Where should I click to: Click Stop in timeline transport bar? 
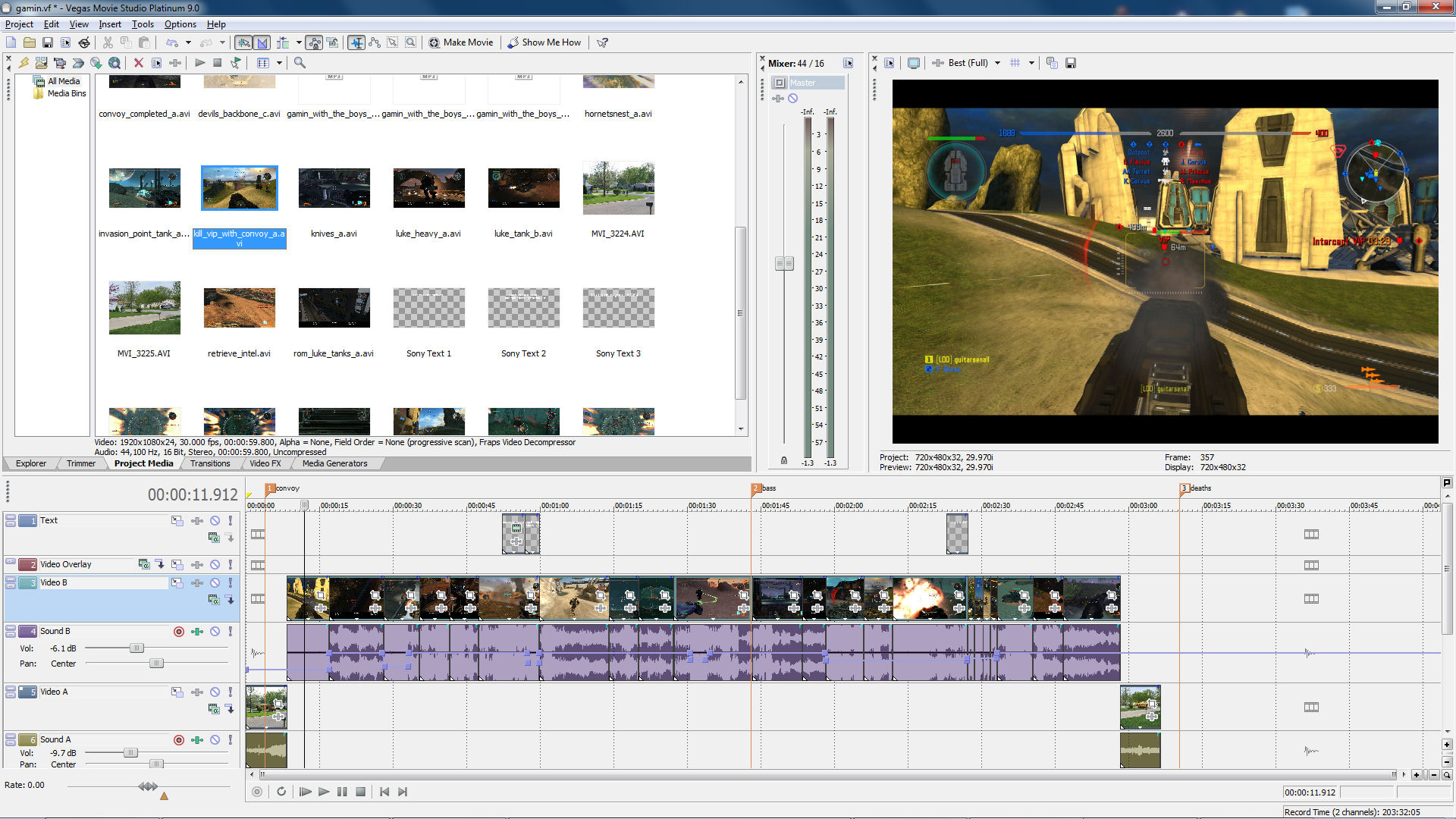point(361,792)
